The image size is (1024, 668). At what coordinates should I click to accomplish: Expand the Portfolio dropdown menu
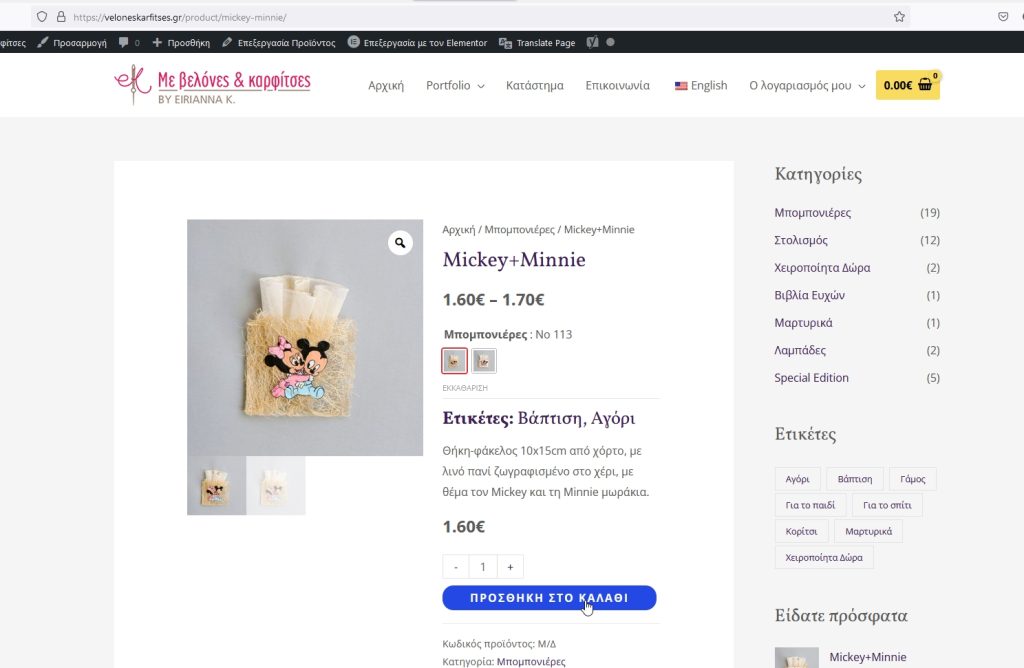coord(455,86)
